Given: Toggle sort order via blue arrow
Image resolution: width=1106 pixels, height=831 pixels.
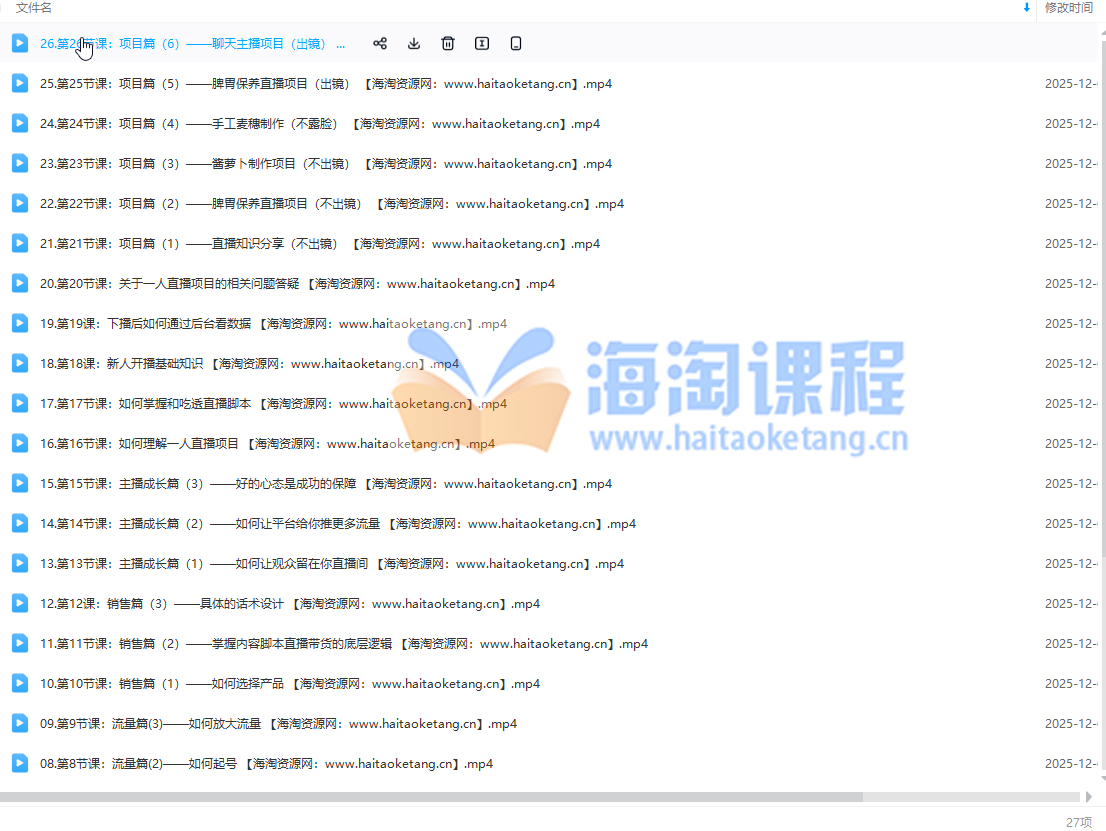Looking at the screenshot, I should (1026, 8).
